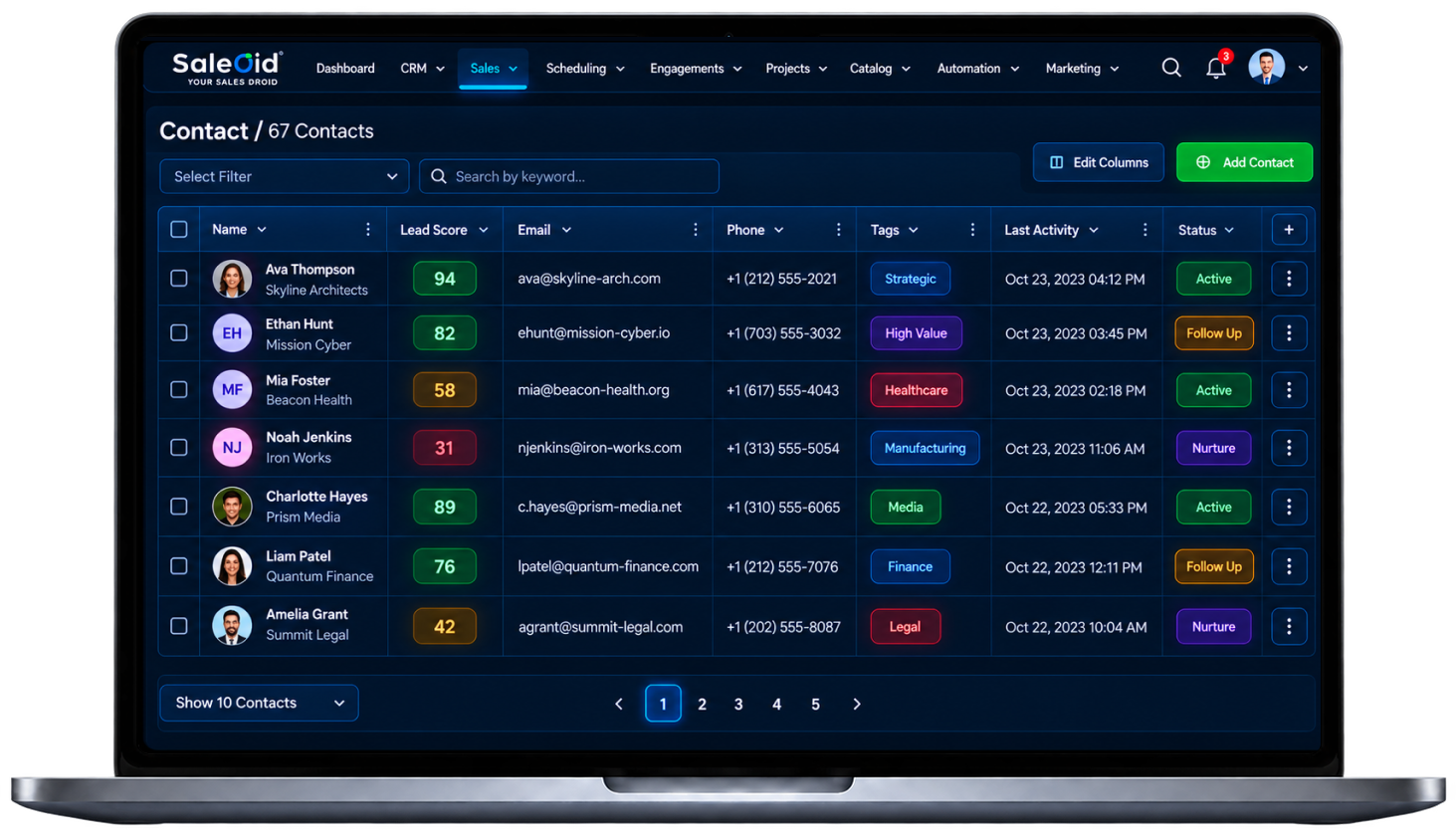Click the SaleOid logo
Viewport: 1456px width, 830px height.
[228, 68]
